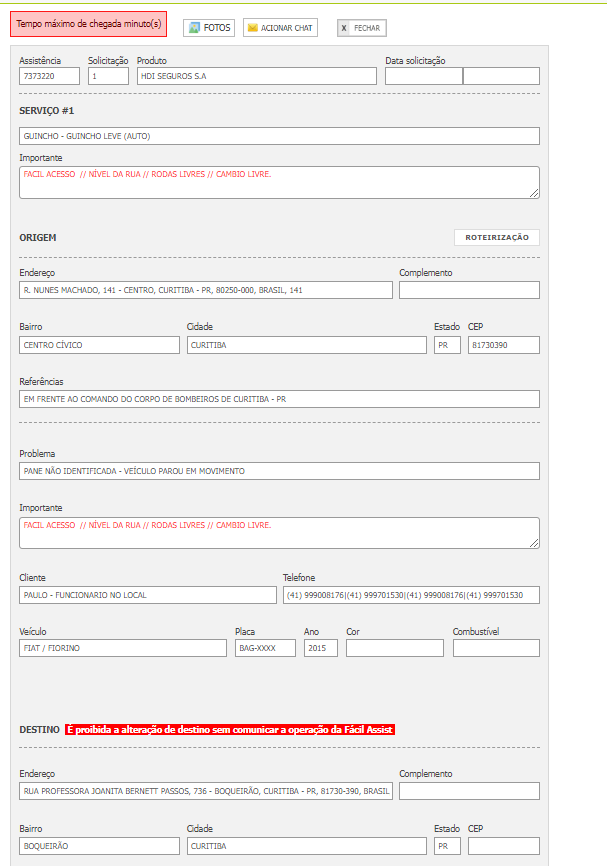607x866 pixels.
Task: Click the empty Cor field
Action: click(395, 648)
